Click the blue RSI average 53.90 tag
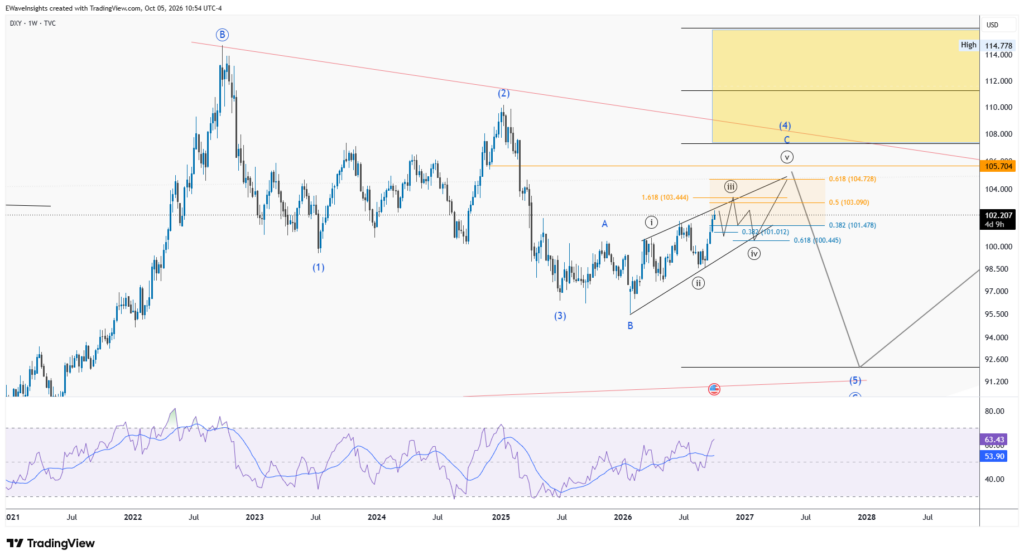Screen dimensions: 1024x560 [994, 456]
